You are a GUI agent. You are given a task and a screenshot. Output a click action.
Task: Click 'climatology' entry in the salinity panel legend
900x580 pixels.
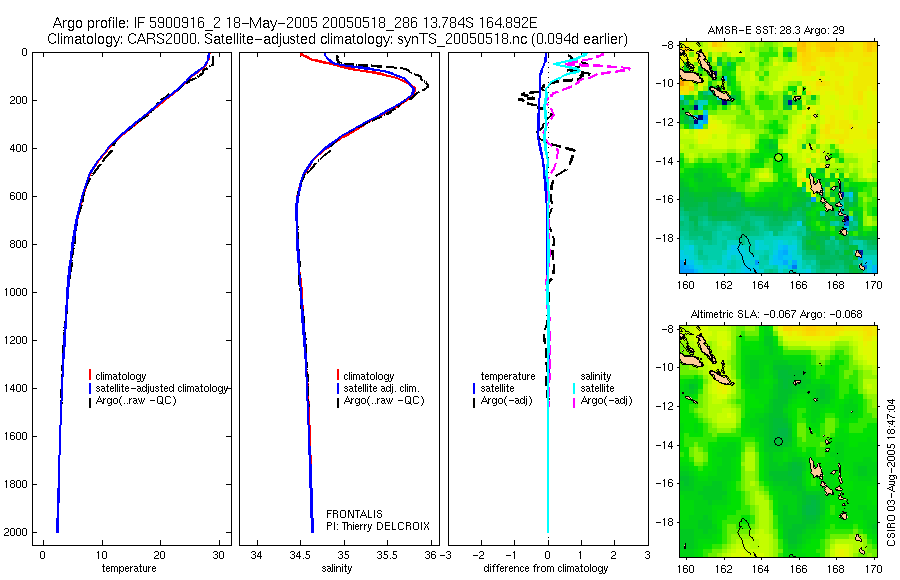point(368,376)
